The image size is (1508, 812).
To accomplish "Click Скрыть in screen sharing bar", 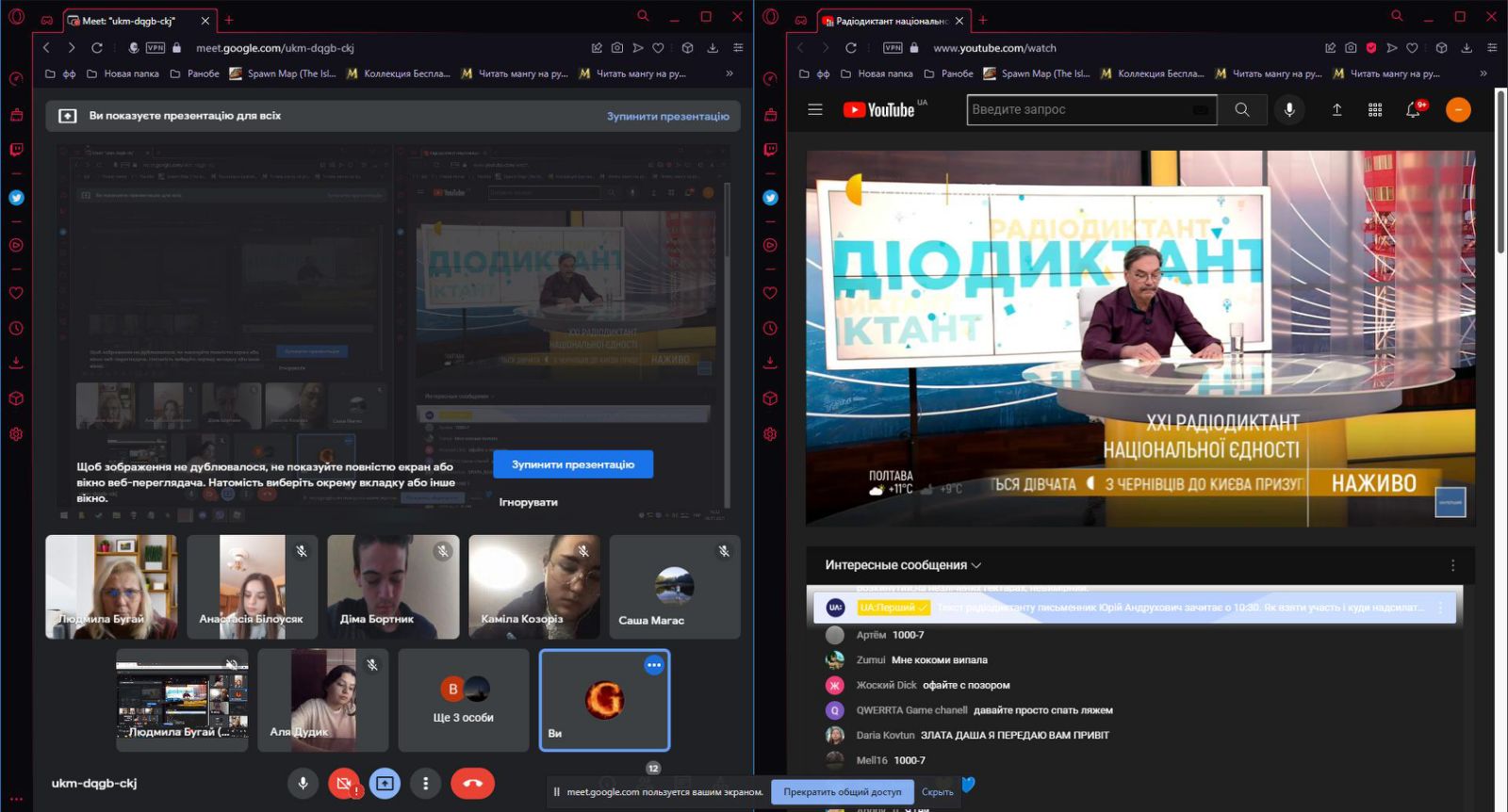I will [x=938, y=792].
